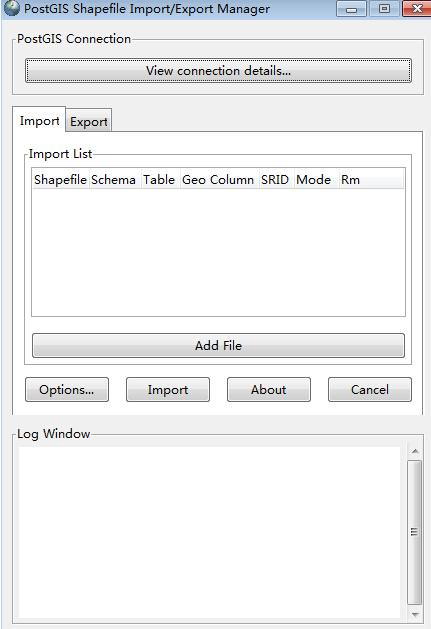Click the SRID column header
Viewport: 431px width, 629px height.
(x=276, y=180)
